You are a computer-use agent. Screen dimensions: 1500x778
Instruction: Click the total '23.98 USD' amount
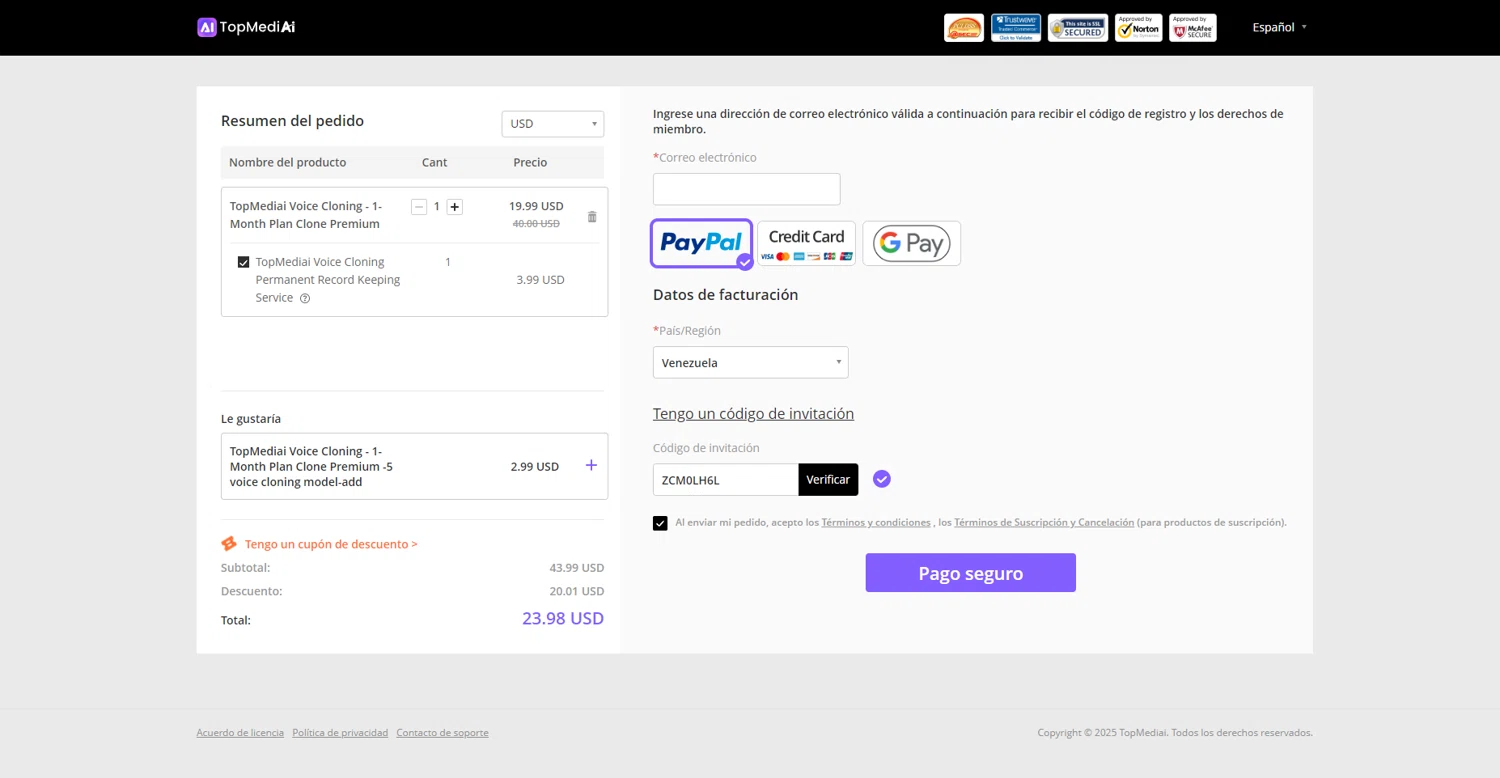tap(563, 618)
